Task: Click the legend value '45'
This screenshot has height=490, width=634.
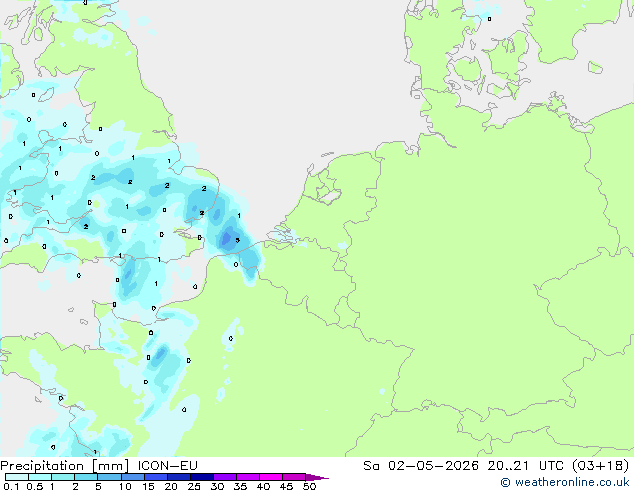Action: pos(286,486)
